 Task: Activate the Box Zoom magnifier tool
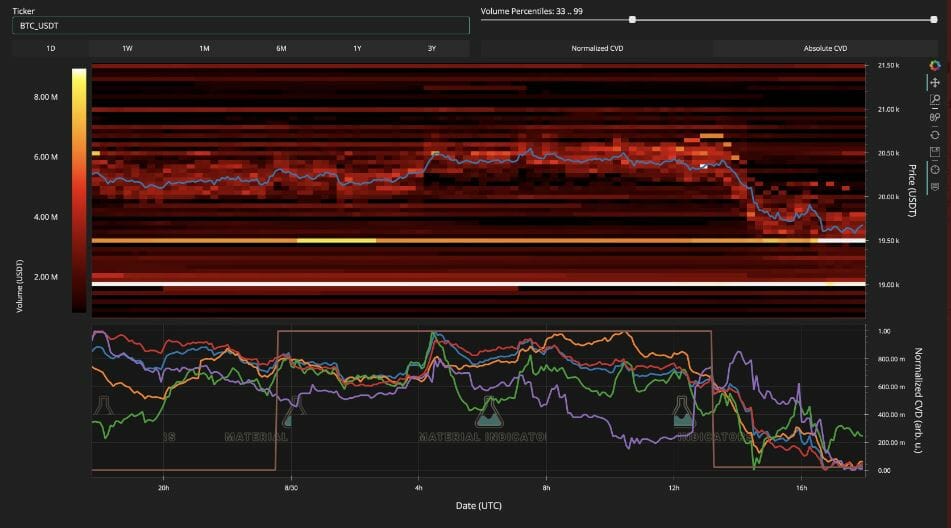935,99
